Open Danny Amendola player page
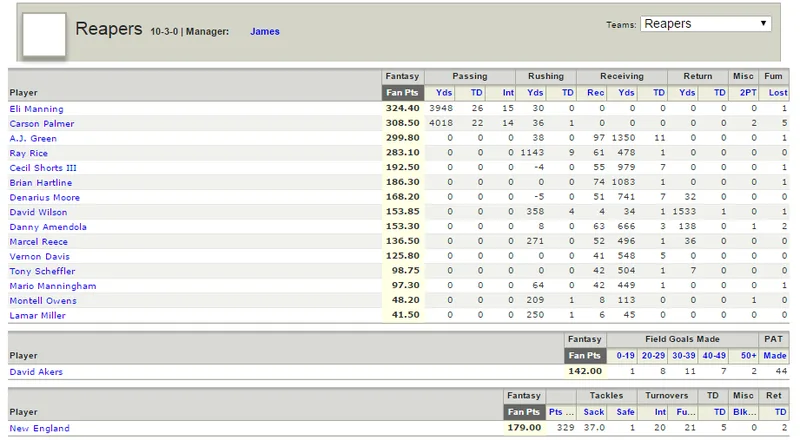Screen dimensions: 800x440 click(48, 227)
